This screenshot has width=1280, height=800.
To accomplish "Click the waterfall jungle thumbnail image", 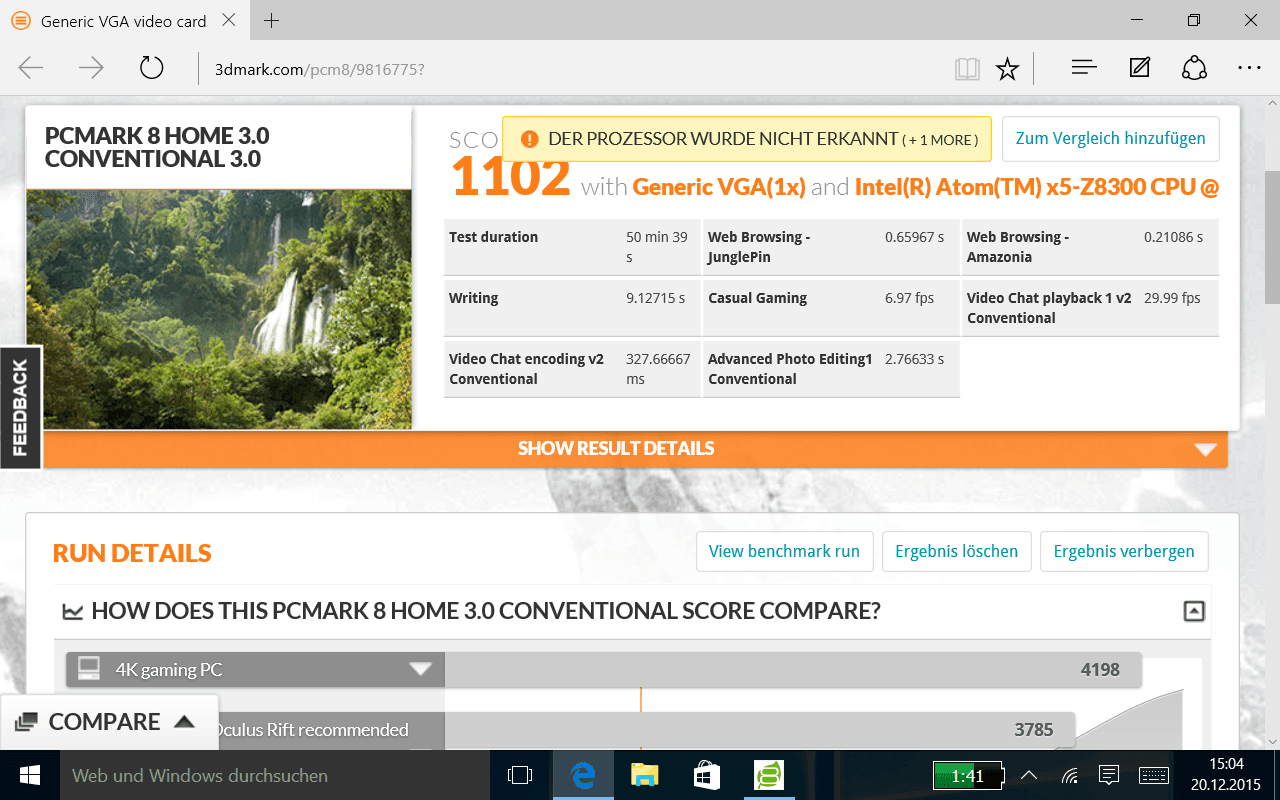I will click(x=219, y=309).
